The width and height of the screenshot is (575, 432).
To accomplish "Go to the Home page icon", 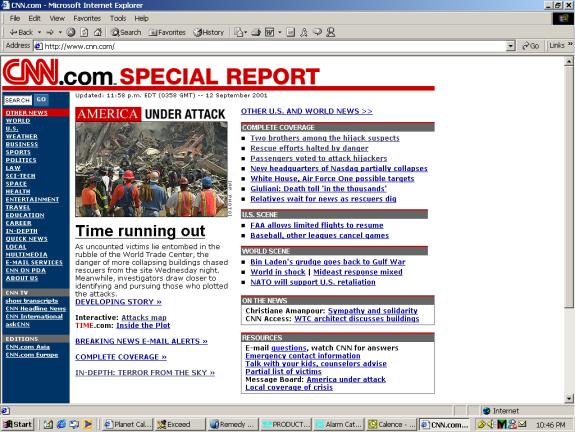I will (98, 32).
